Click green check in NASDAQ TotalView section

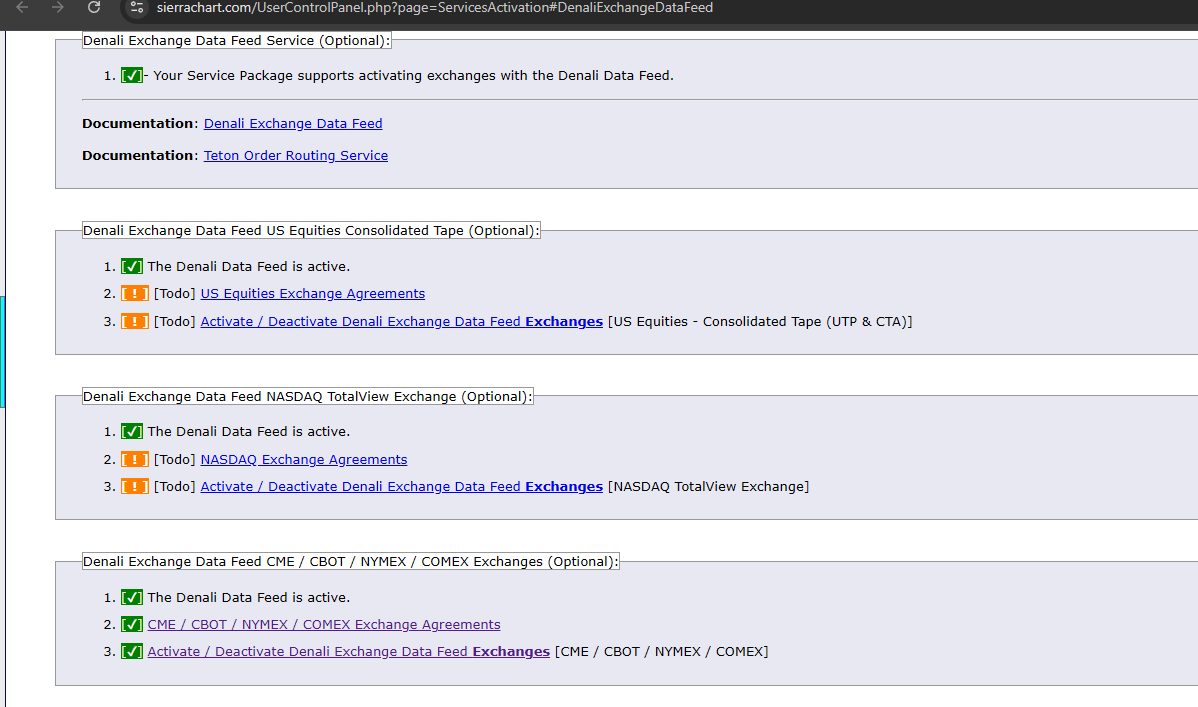tap(131, 432)
